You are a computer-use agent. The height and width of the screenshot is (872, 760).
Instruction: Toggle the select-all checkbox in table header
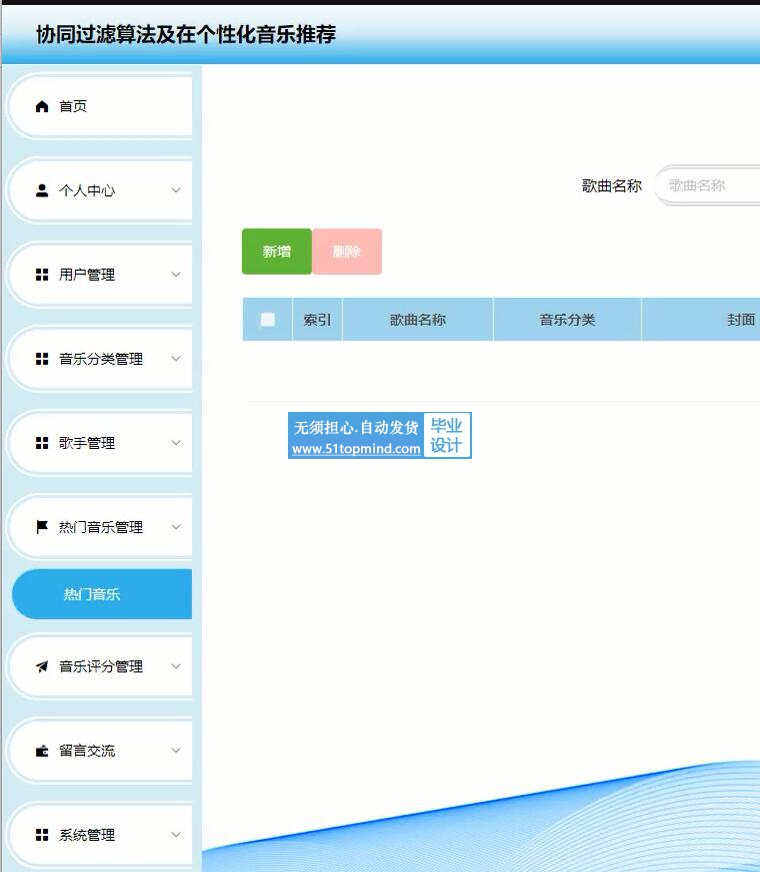(267, 319)
